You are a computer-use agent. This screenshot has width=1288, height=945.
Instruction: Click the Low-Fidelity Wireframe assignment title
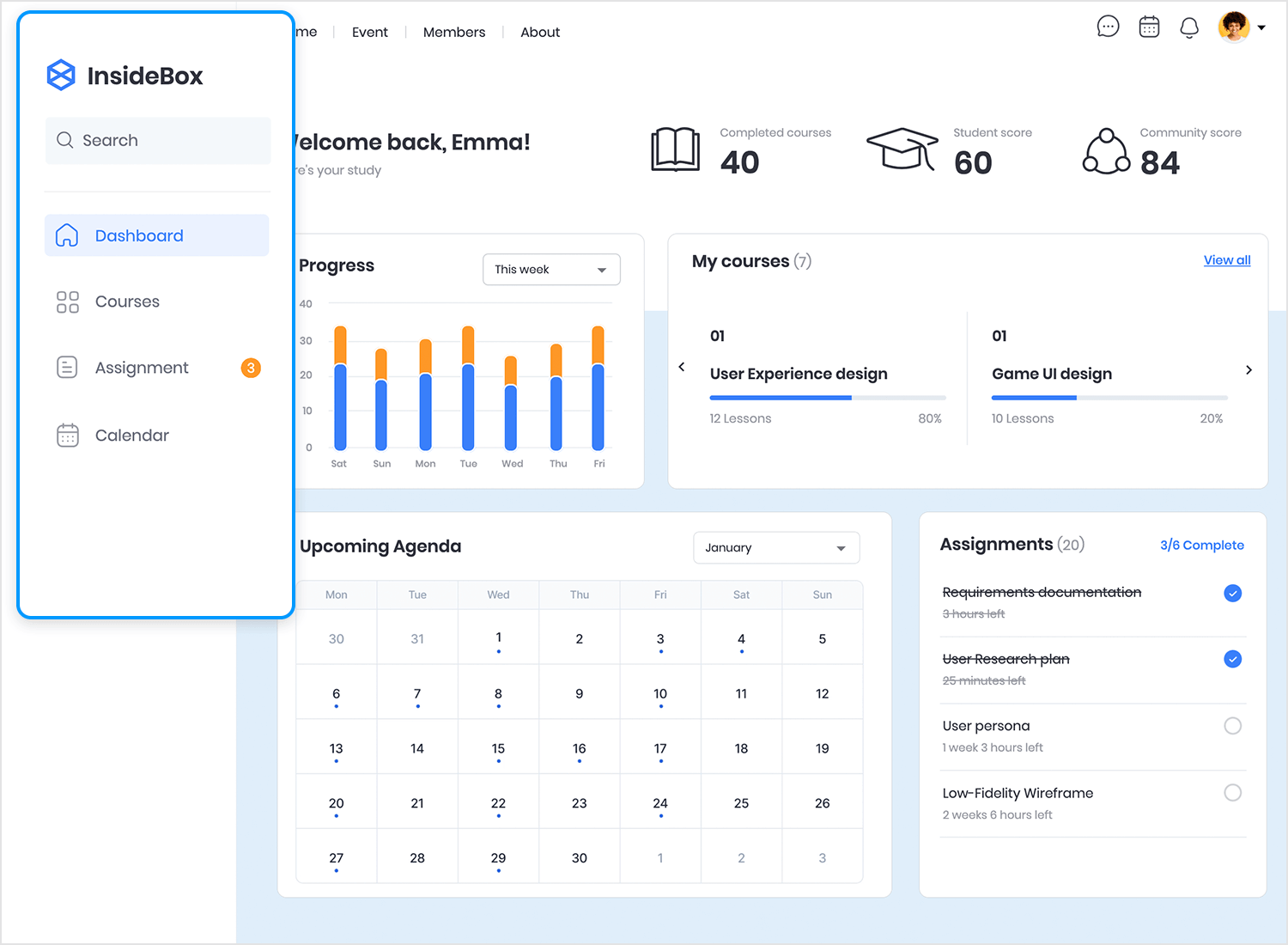point(1018,793)
